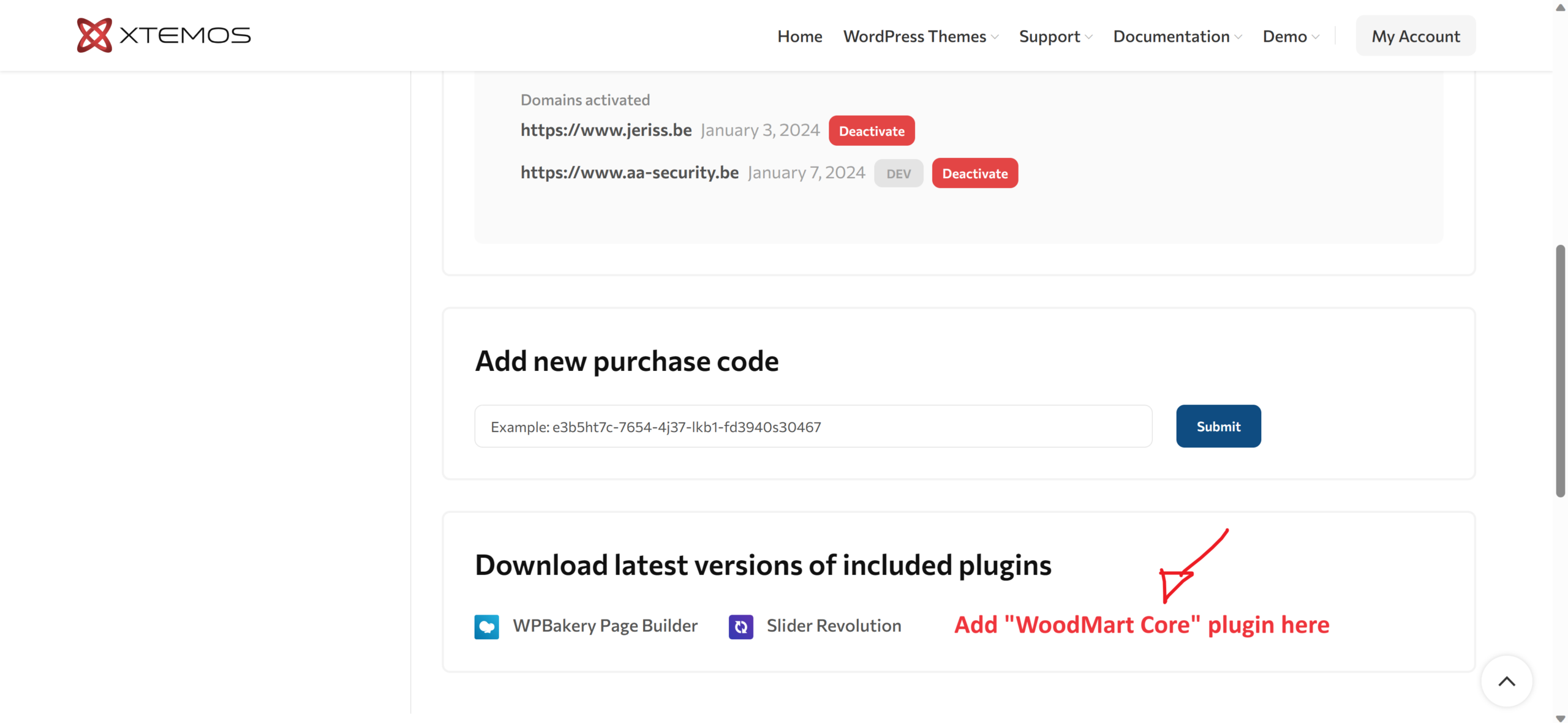Submit the new purchase code
The height and width of the screenshot is (723, 1568).
coord(1218,426)
